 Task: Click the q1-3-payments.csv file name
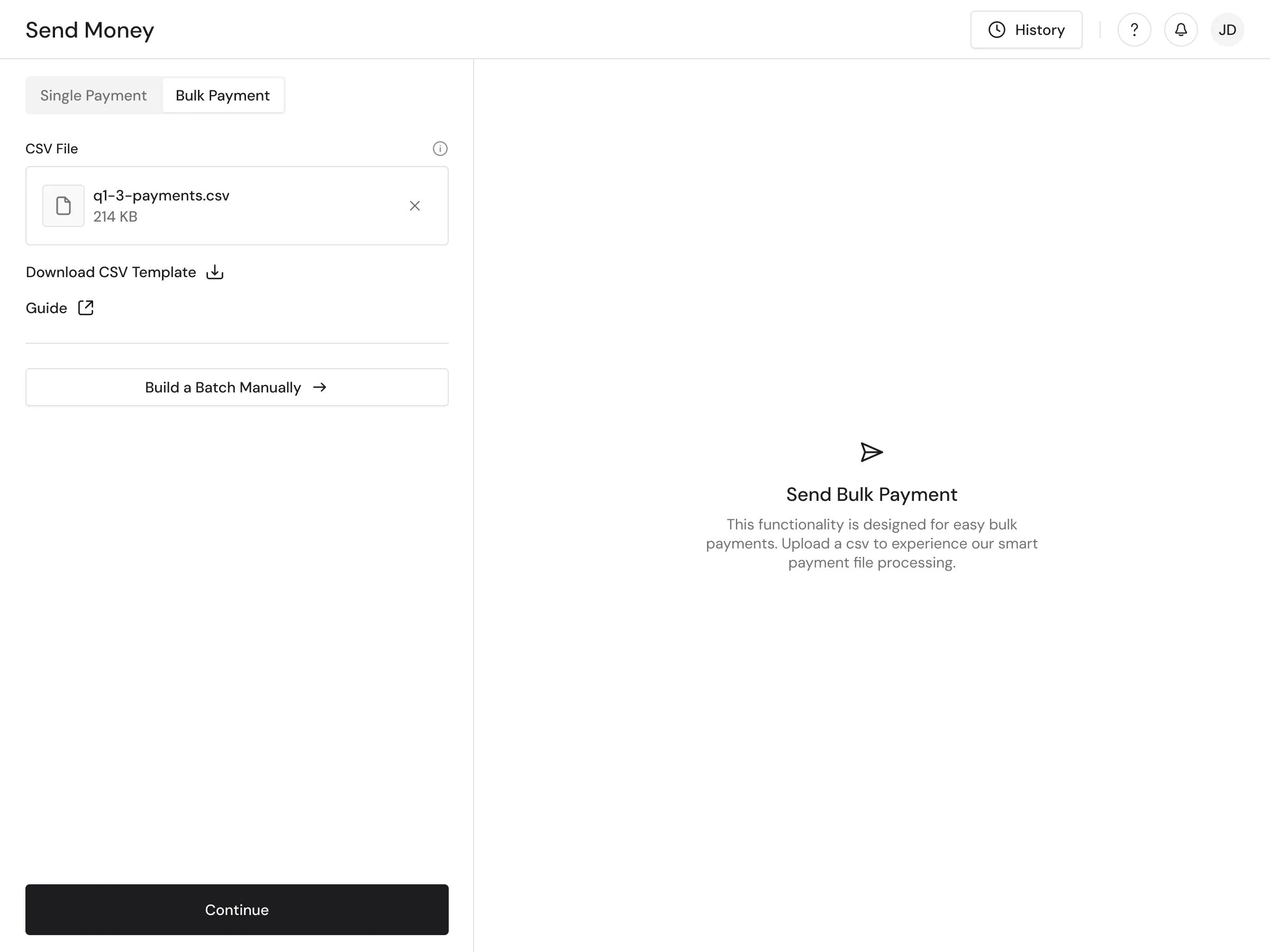click(161, 196)
